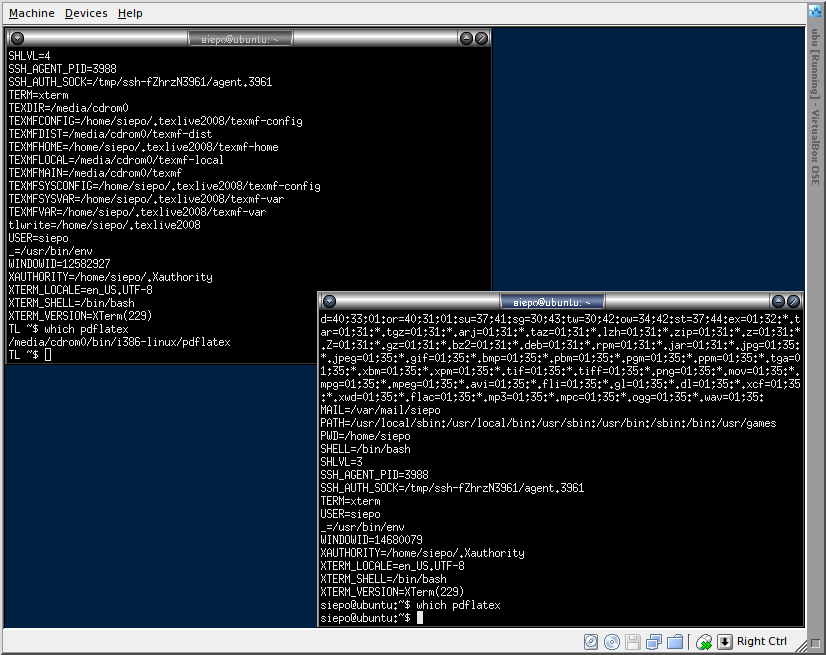Click the Right Ctrl host key label
The width and height of the screenshot is (826, 655).
pyautogui.click(x=762, y=641)
